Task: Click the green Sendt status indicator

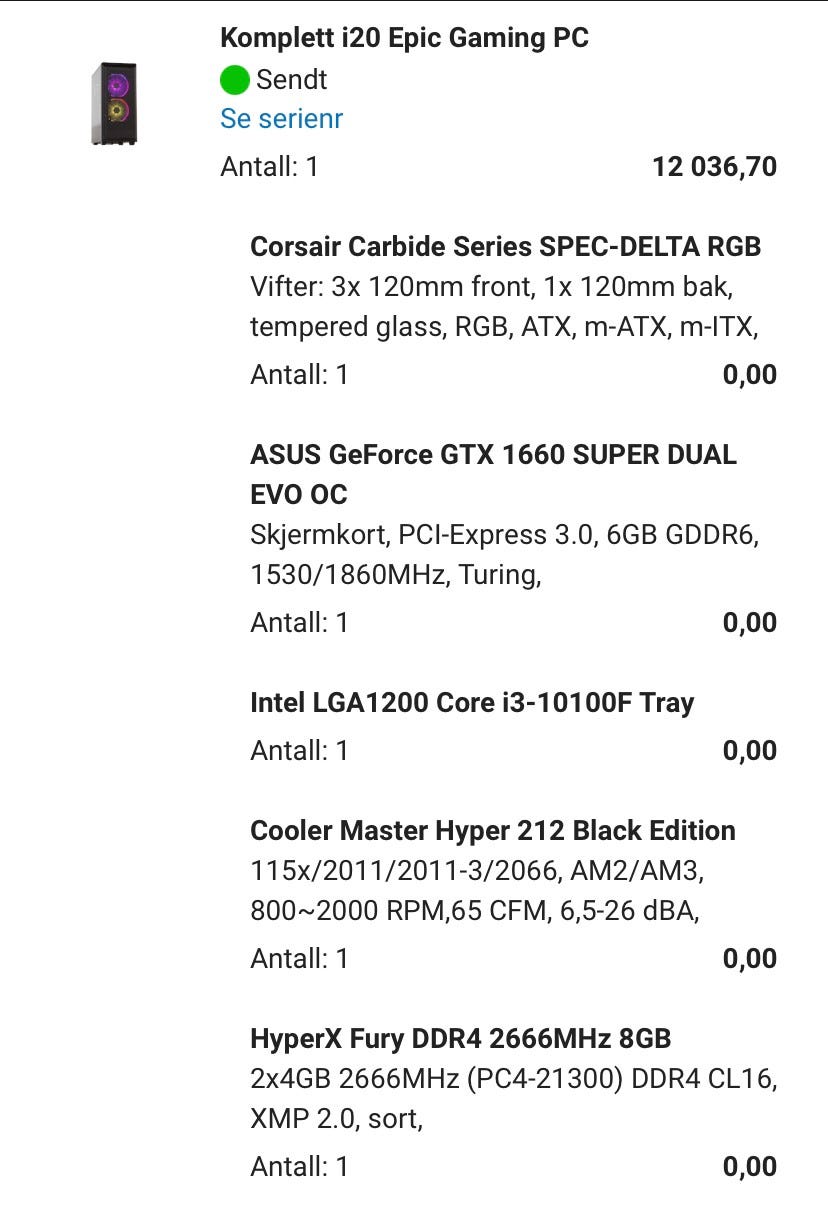Action: pyautogui.click(x=235, y=80)
